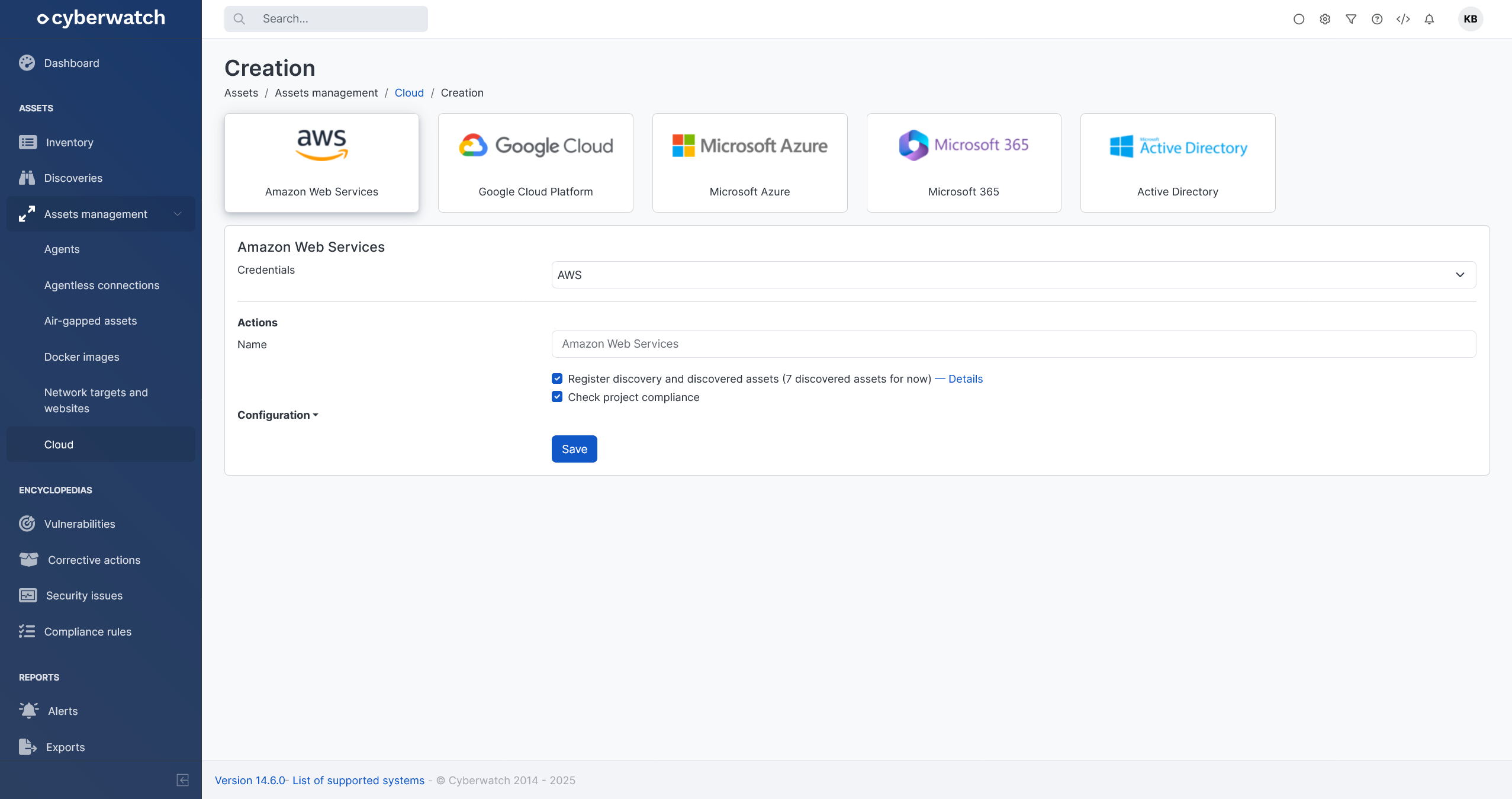The height and width of the screenshot is (799, 1512).
Task: Click the REPORTS section label
Action: pyautogui.click(x=39, y=678)
